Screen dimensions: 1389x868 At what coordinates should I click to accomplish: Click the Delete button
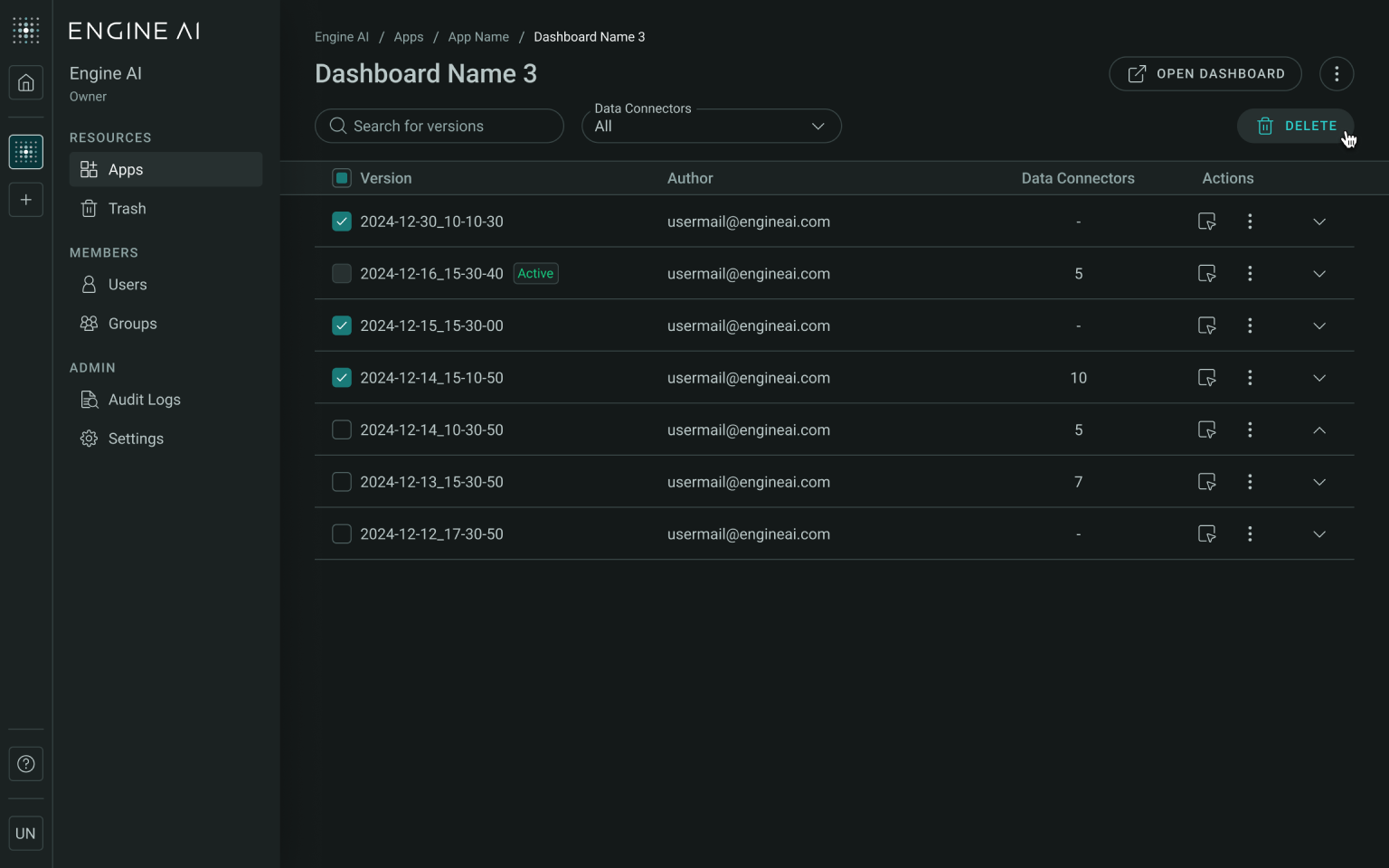(x=1295, y=126)
